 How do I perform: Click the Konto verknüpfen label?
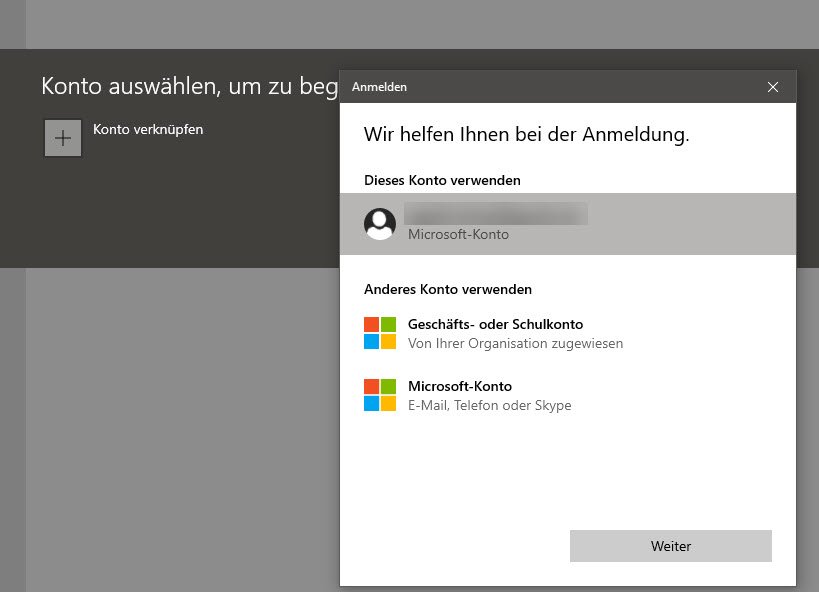(148, 130)
